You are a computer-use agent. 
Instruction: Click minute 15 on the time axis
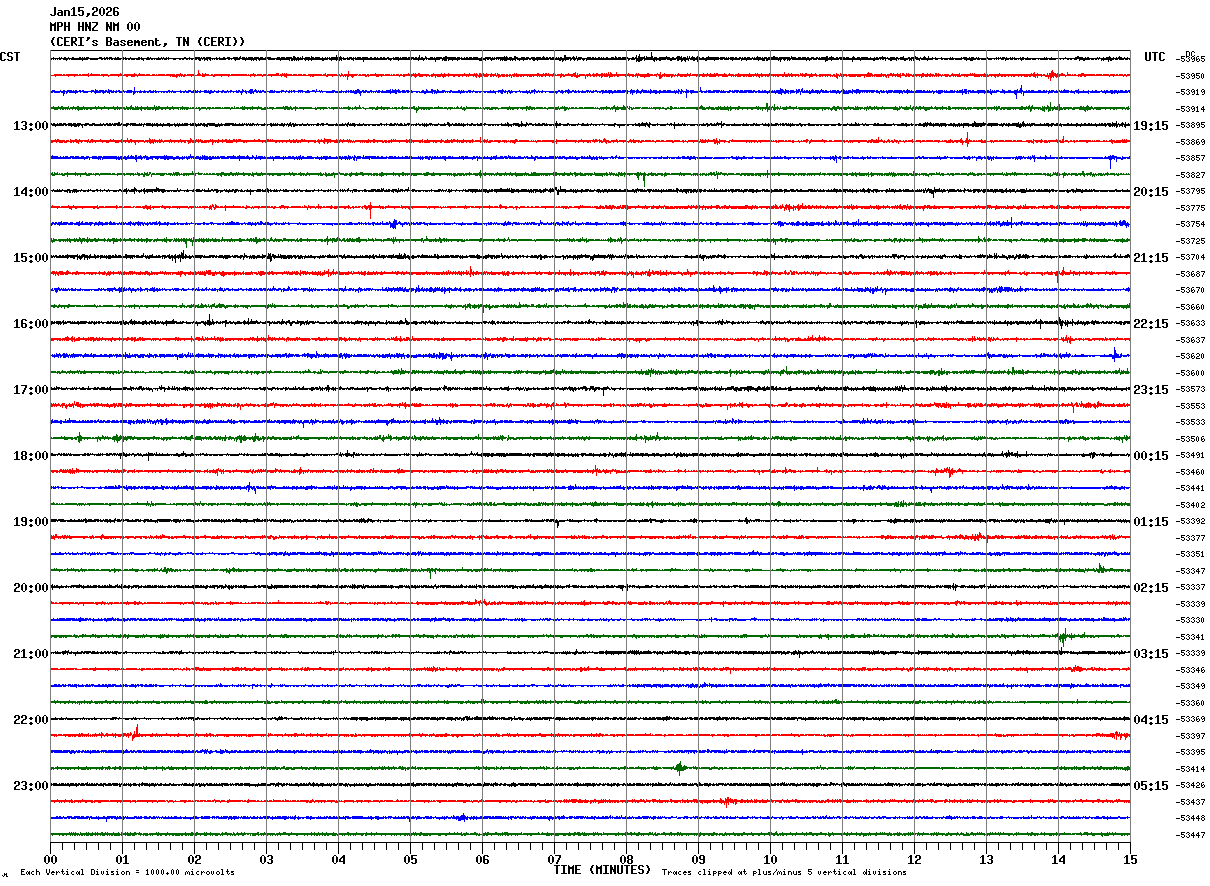(x=1130, y=859)
